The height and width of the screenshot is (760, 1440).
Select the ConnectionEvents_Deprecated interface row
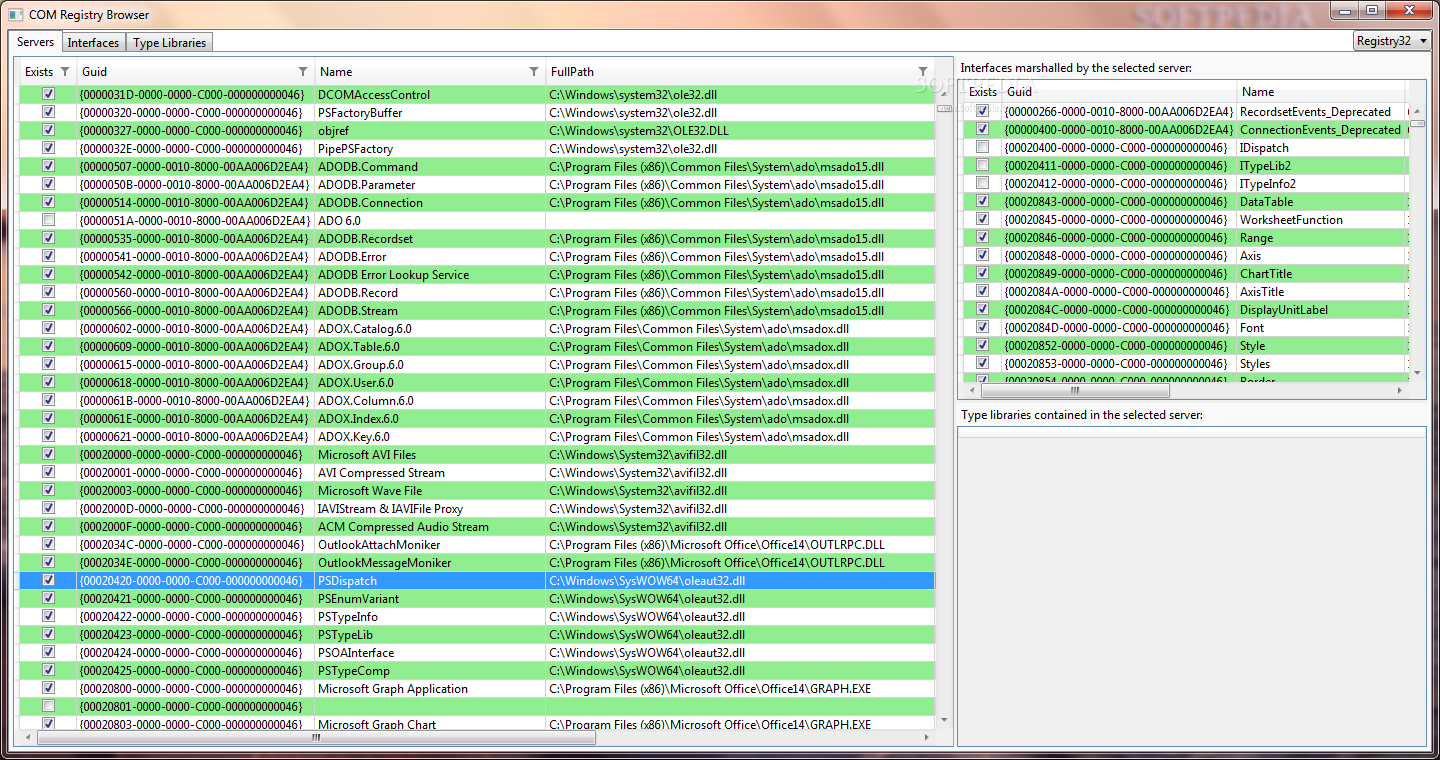(1185, 129)
